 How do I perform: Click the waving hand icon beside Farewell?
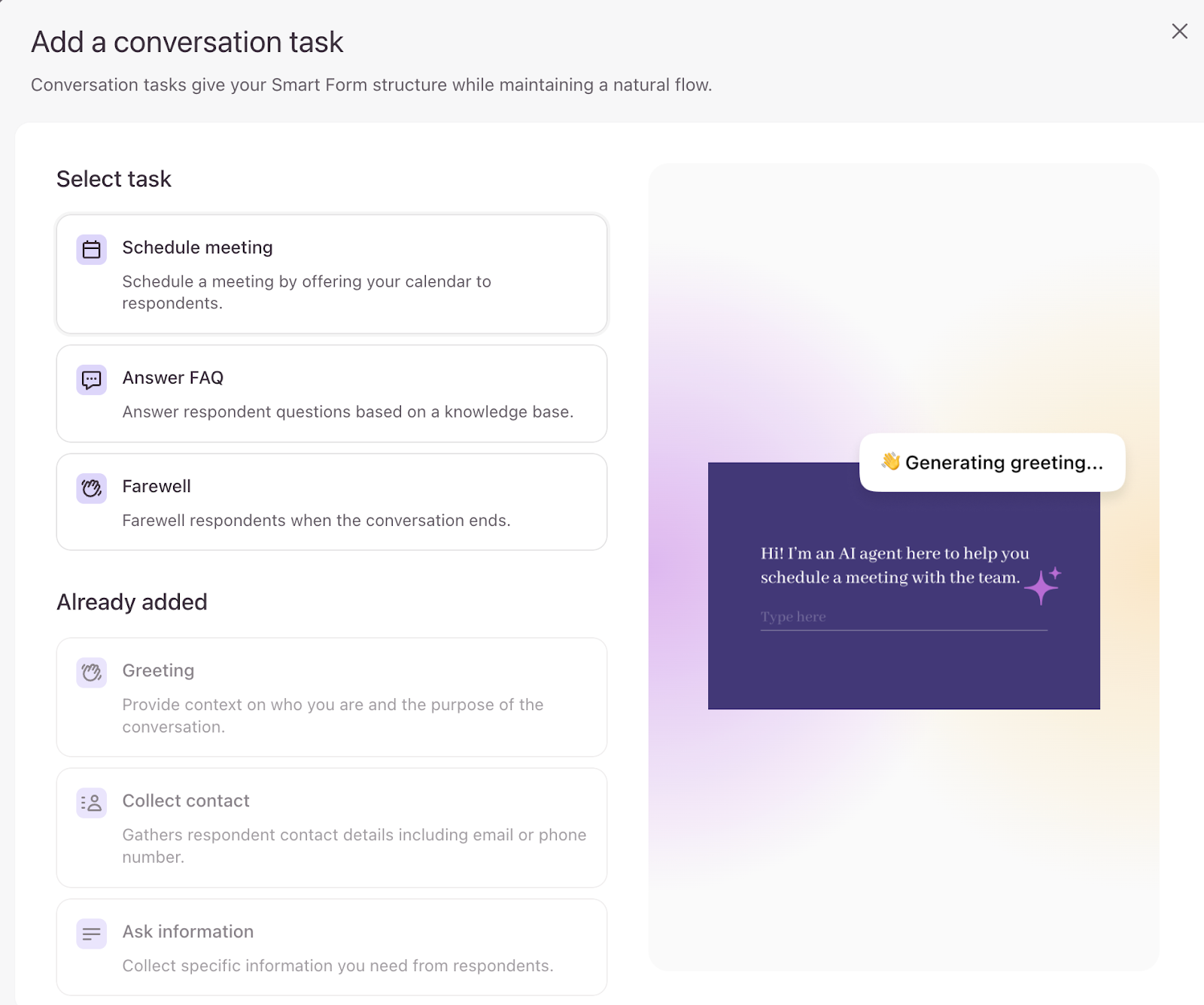[x=91, y=488]
